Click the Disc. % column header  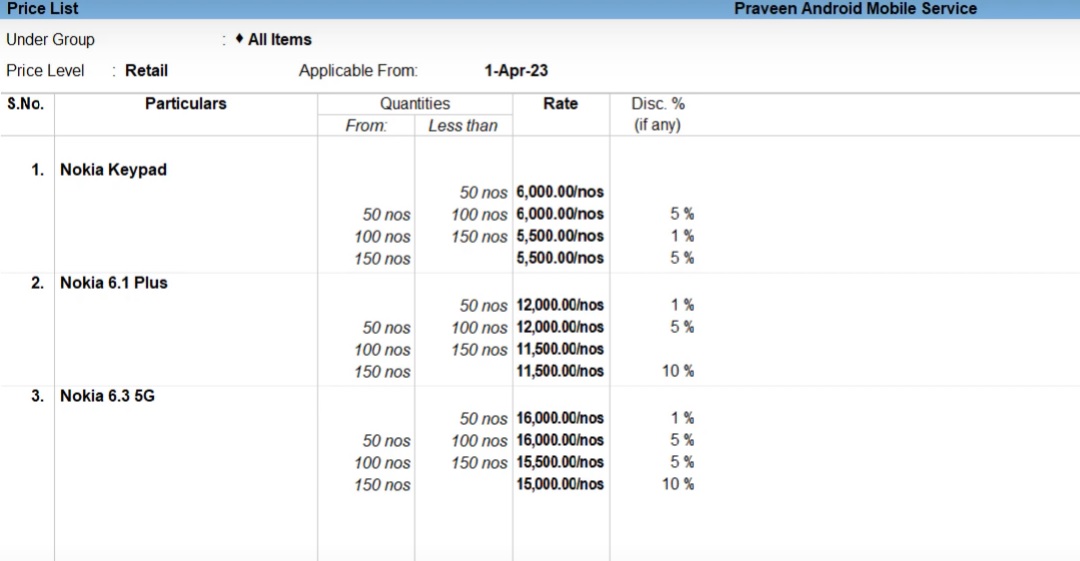point(658,103)
